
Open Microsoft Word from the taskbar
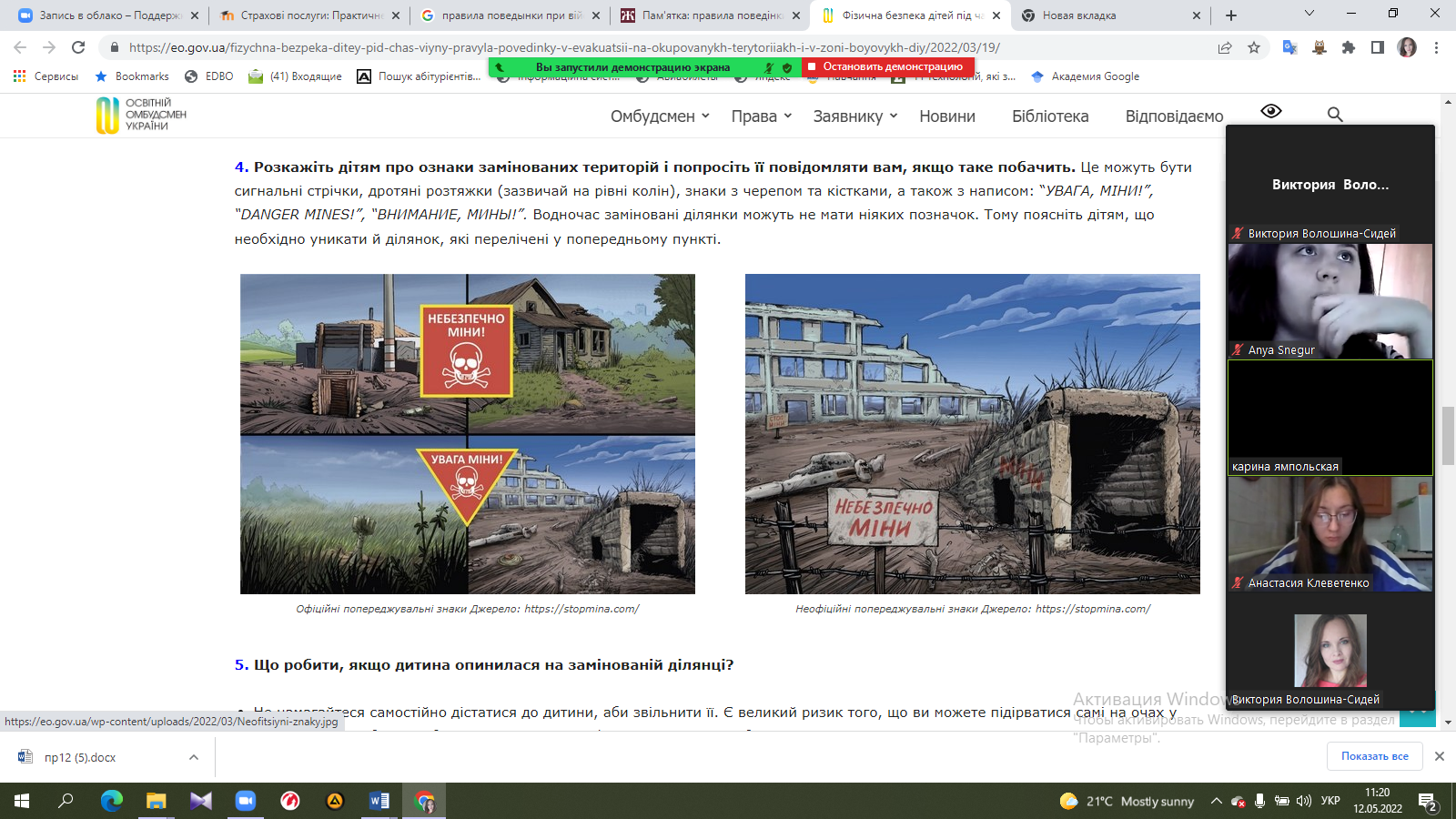tap(379, 801)
